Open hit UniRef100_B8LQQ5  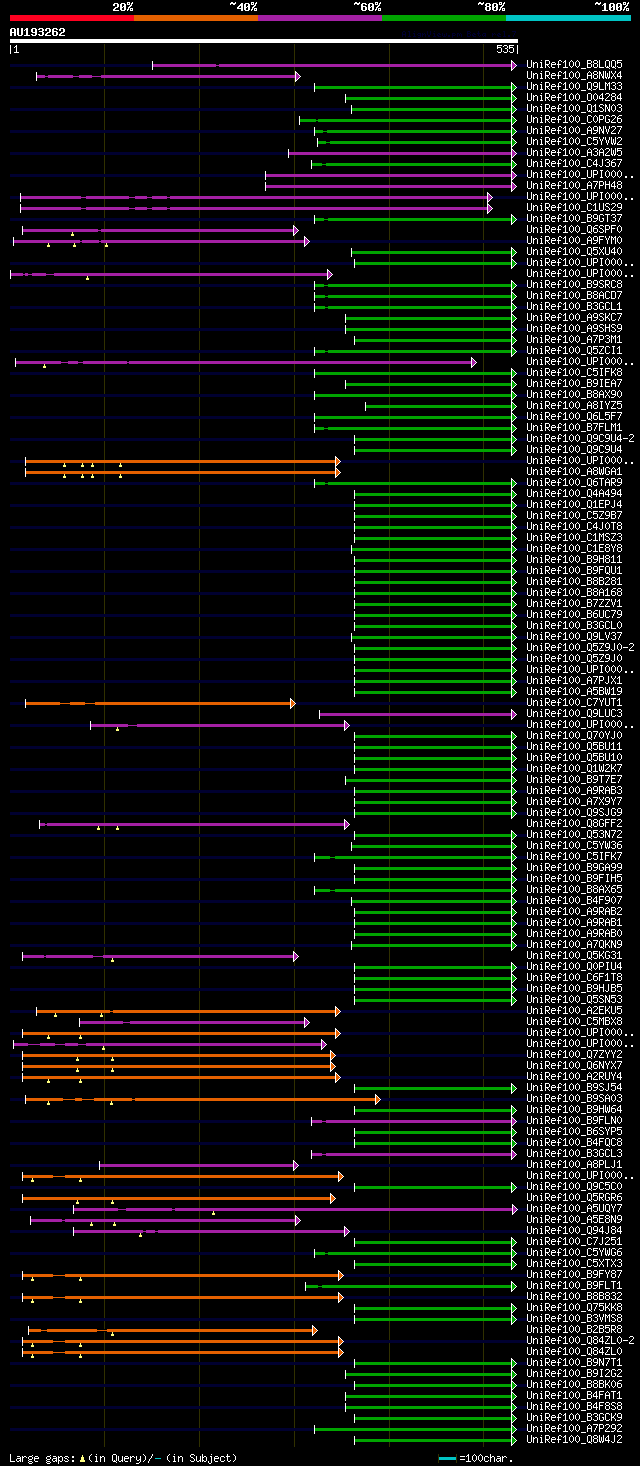[574, 65]
